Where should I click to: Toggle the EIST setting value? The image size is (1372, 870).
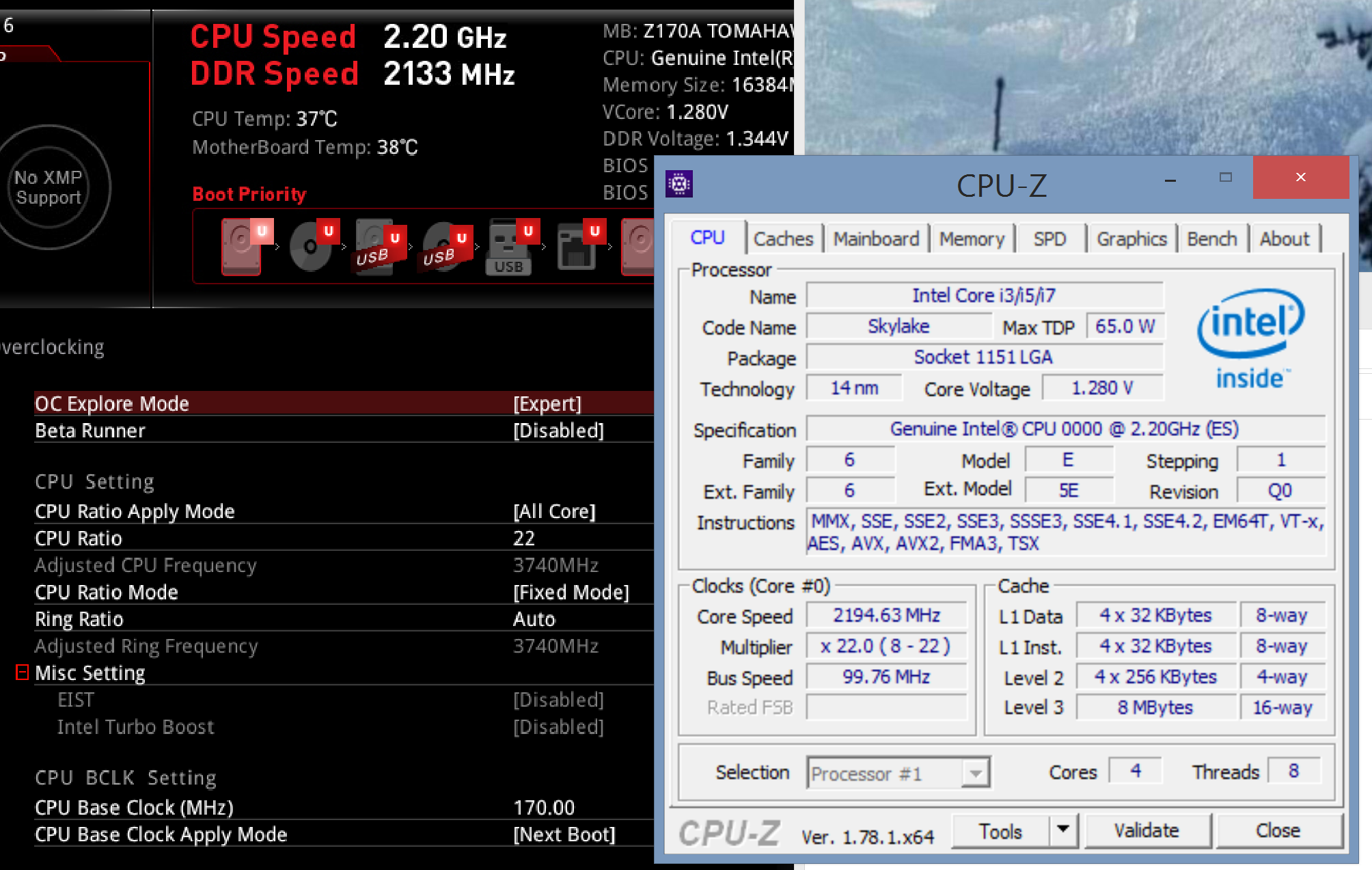[x=558, y=700]
